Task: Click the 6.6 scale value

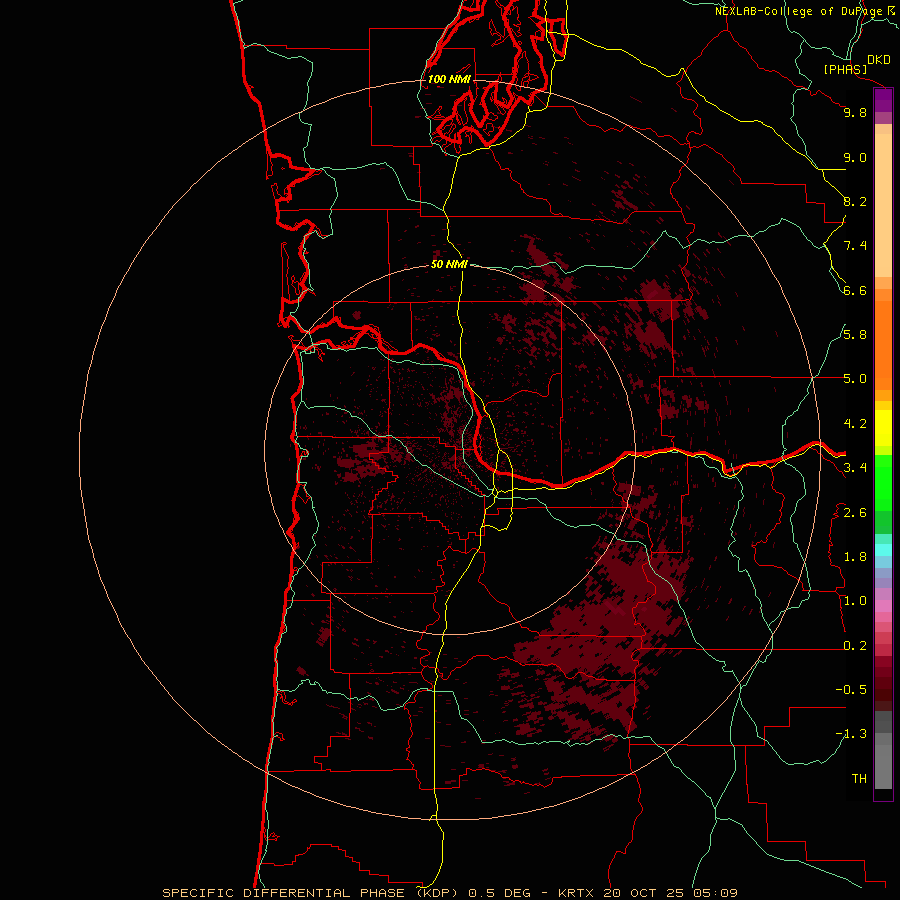Action: coord(855,290)
